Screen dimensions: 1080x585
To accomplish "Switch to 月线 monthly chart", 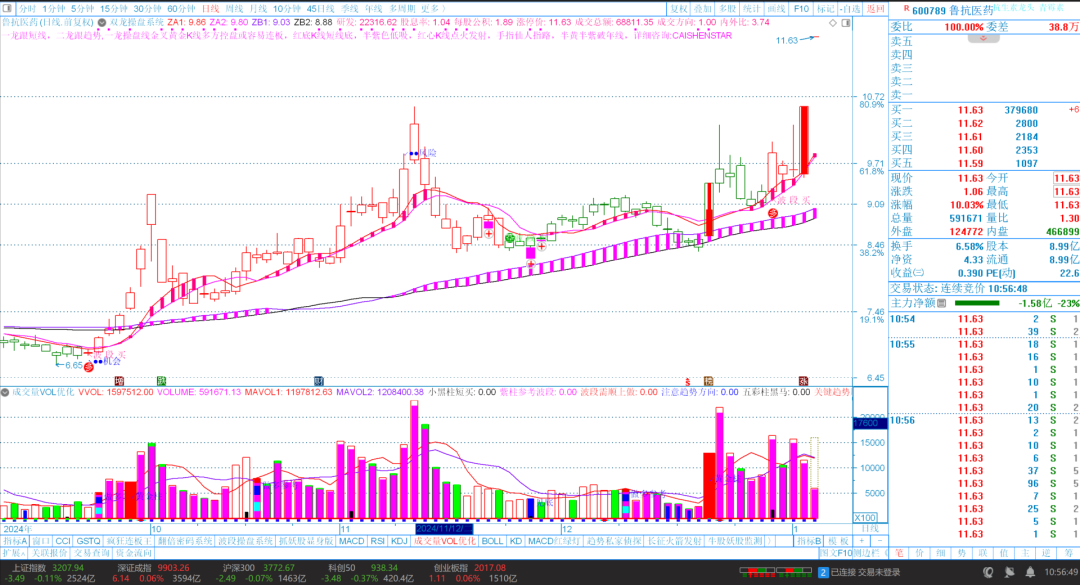I will (258, 9).
